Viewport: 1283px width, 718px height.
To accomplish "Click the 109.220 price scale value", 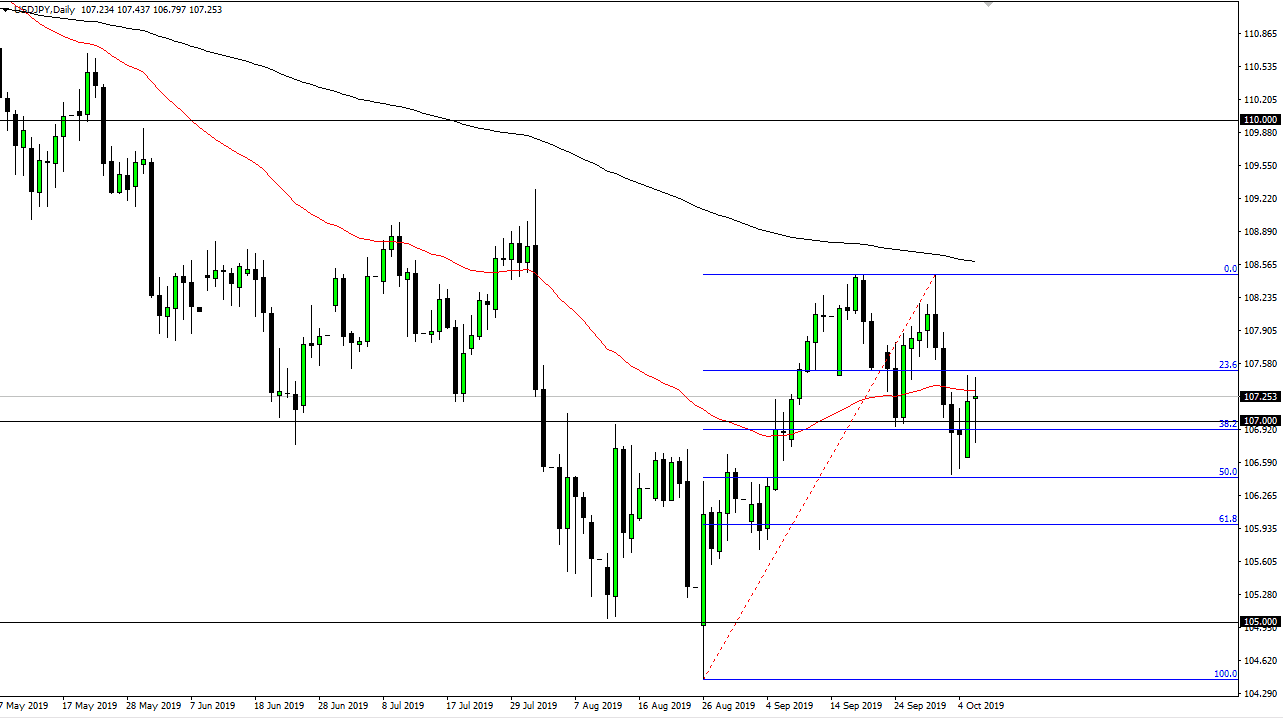I will coord(1262,199).
